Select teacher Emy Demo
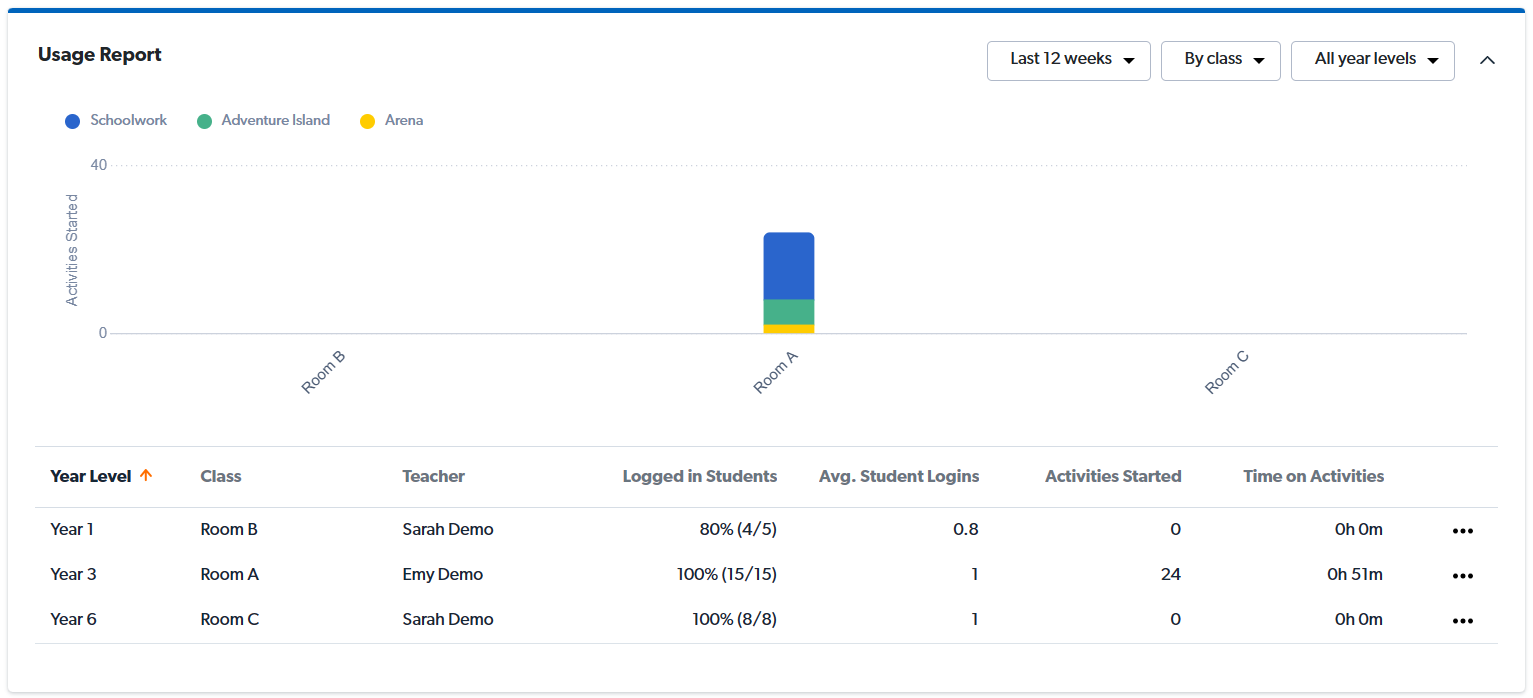The height and width of the screenshot is (698, 1533). tap(443, 575)
